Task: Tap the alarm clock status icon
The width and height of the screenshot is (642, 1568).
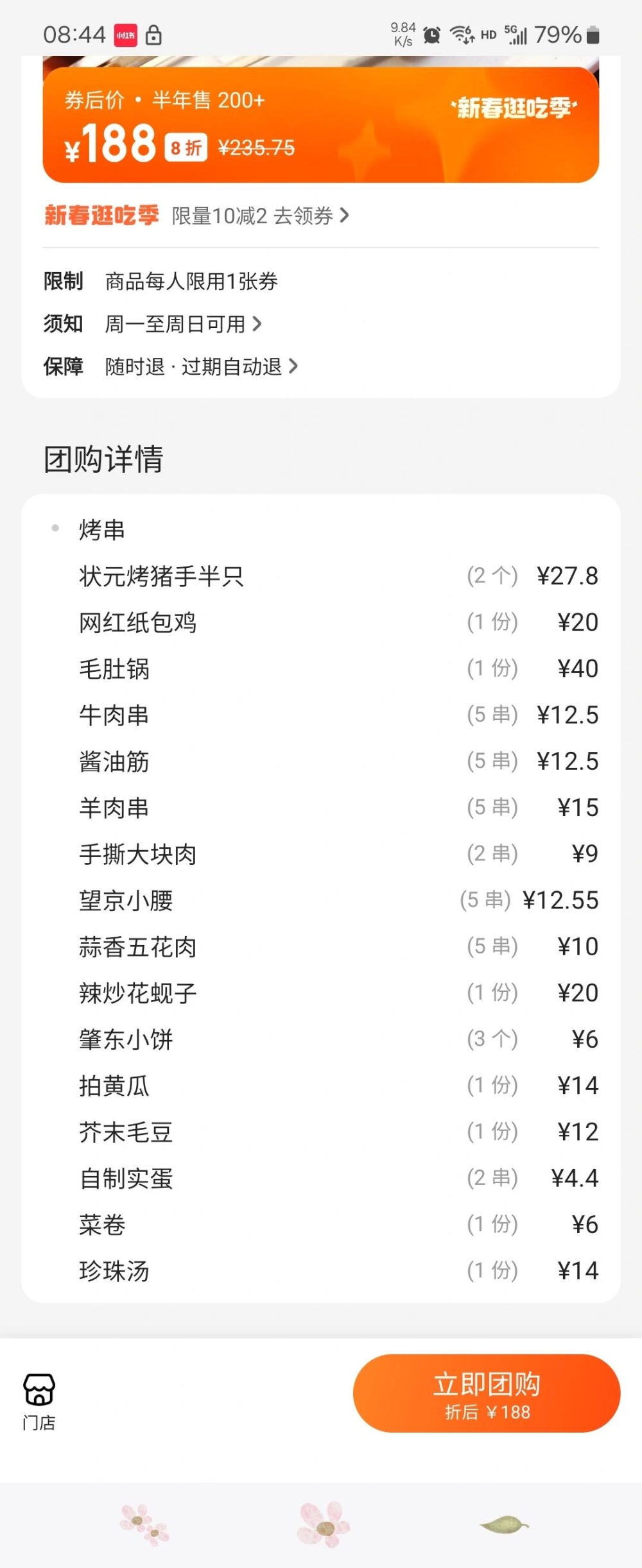Action: pyautogui.click(x=432, y=35)
